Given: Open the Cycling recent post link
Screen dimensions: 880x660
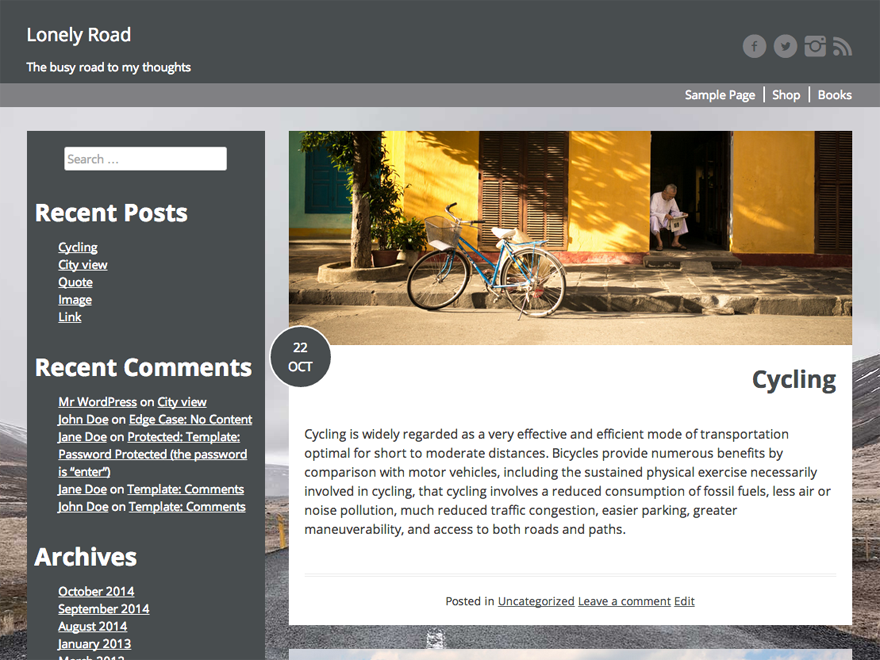Looking at the screenshot, I should (x=78, y=247).
